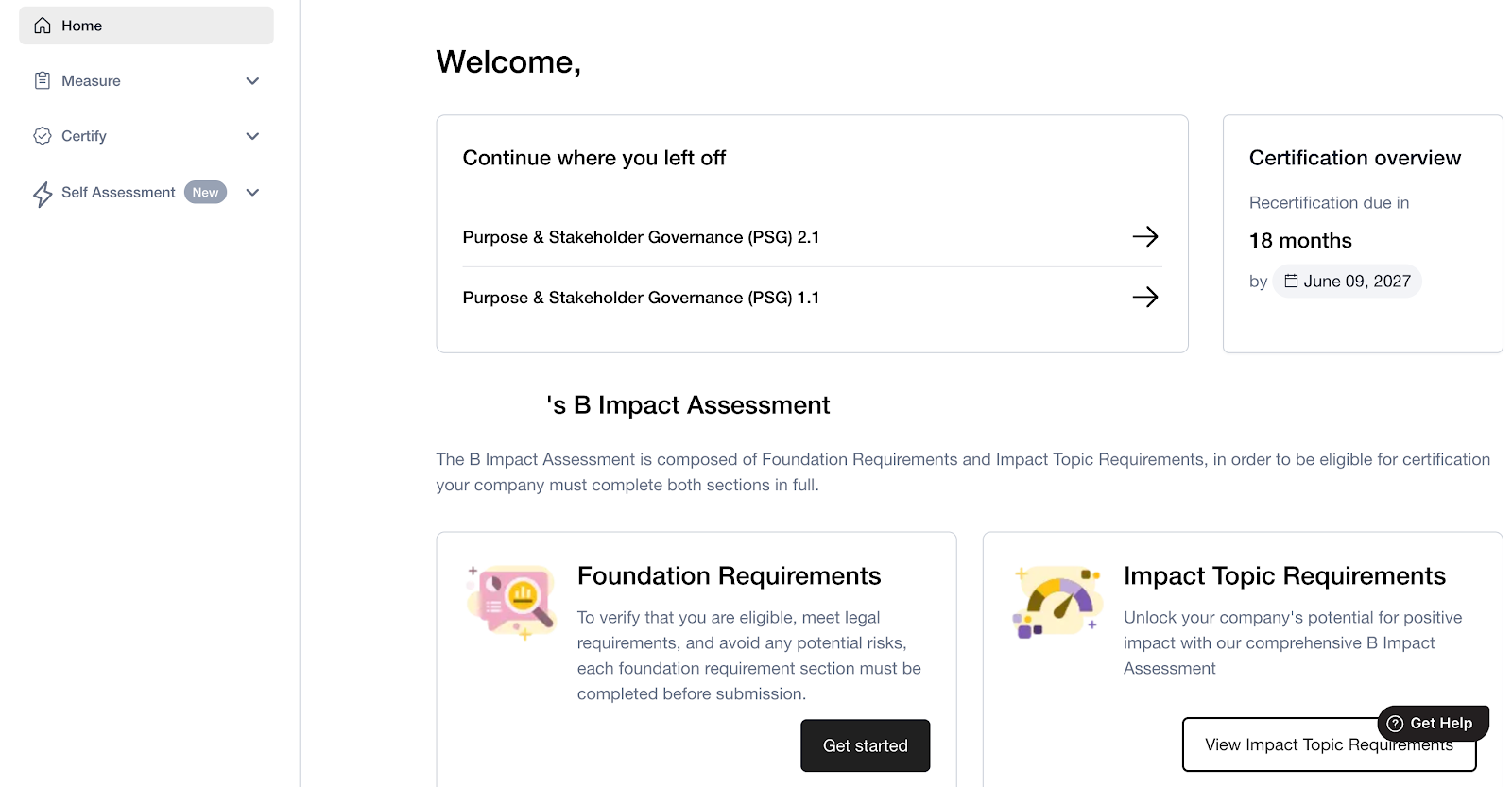The image size is (1512, 787).
Task: Click the arrow beside PSG 2.1
Action: [1145, 236]
